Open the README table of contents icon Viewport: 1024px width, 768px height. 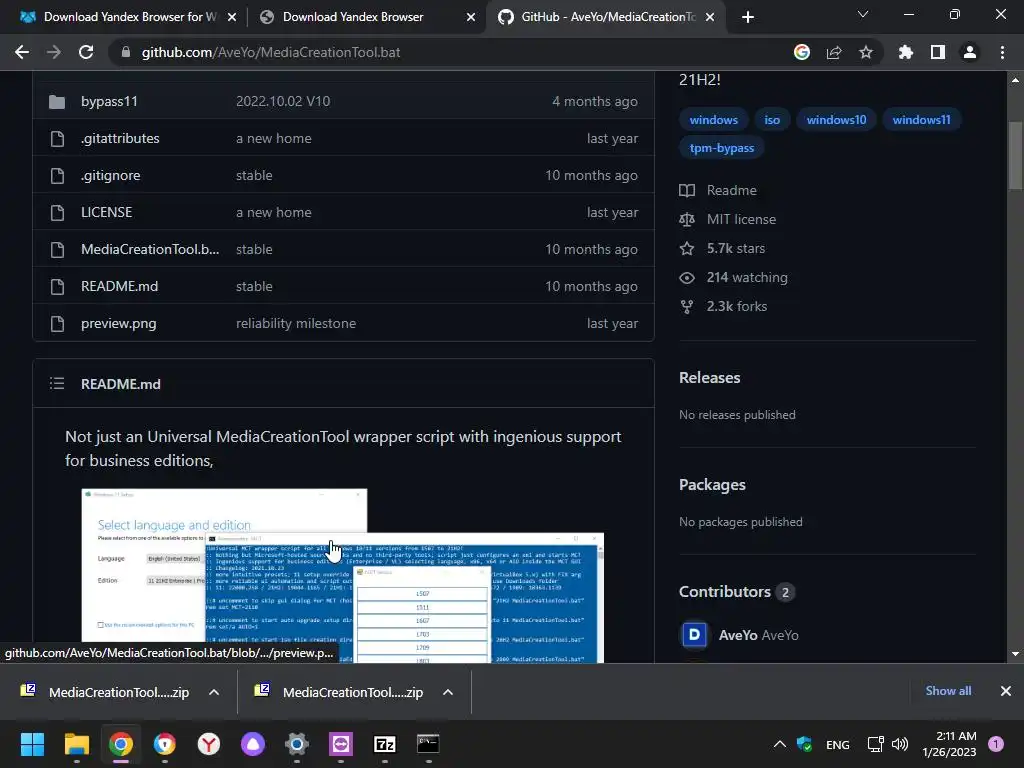57,383
